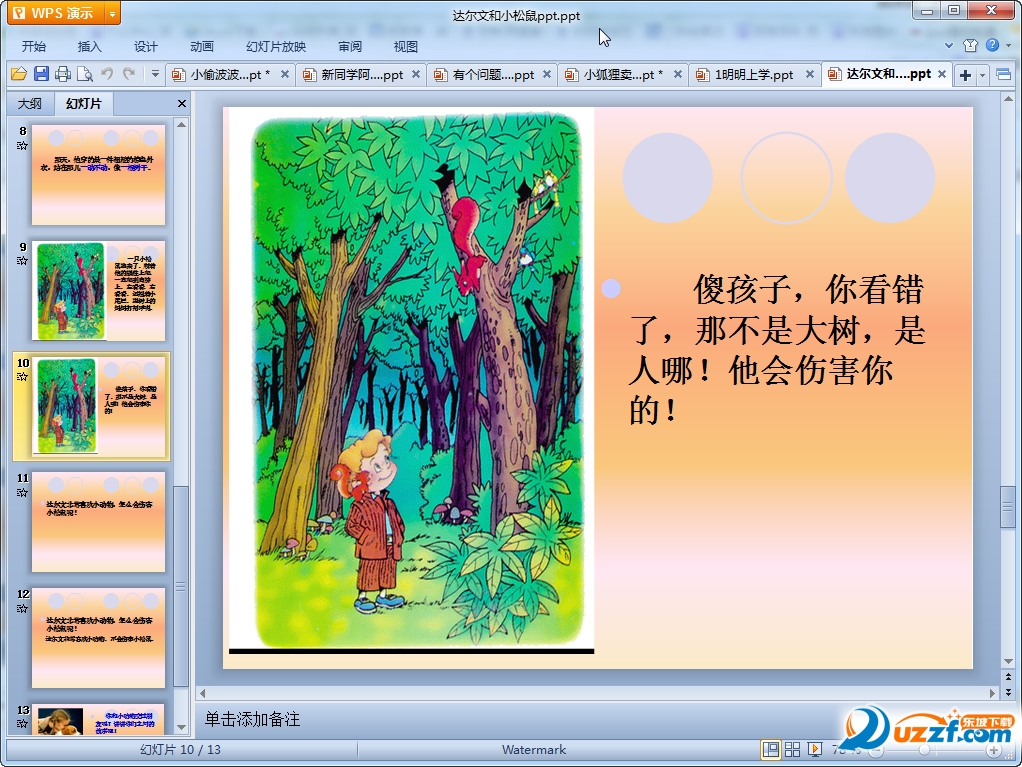Switch to the 大纲 outline pane tab

pos(29,104)
